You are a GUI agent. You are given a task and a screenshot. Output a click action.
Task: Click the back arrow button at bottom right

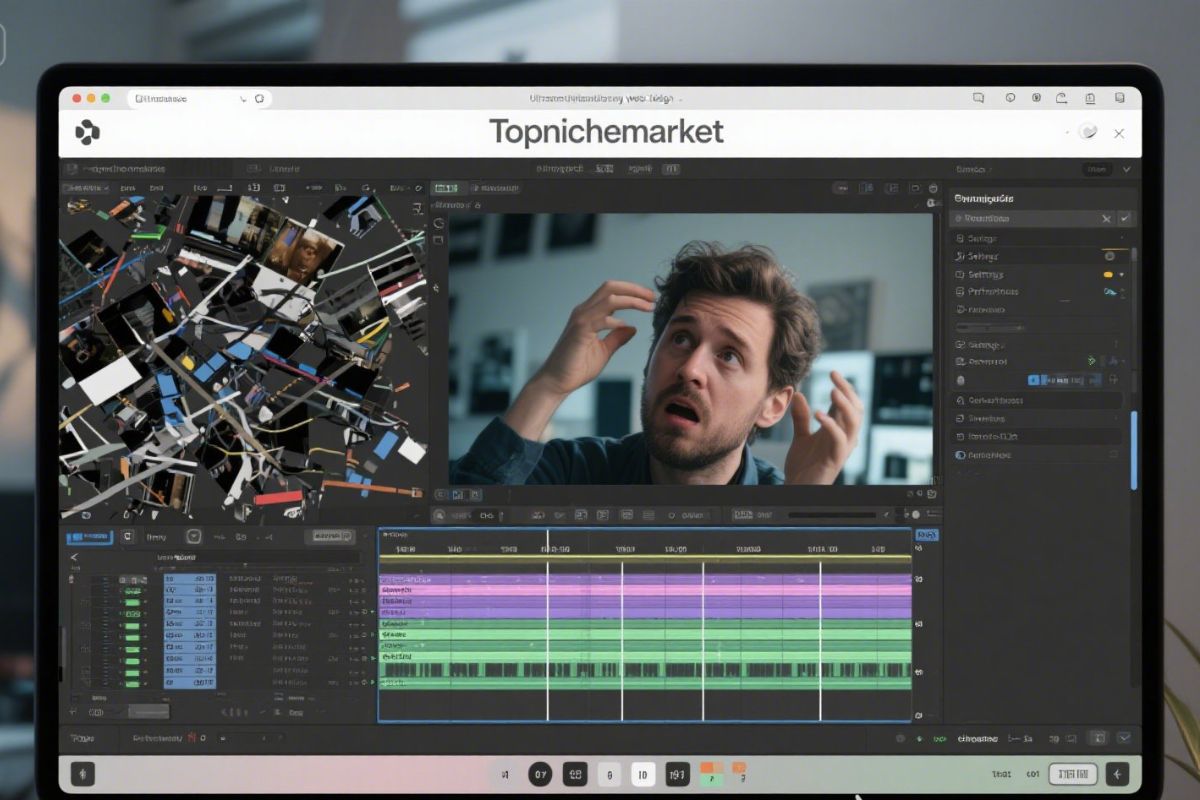pyautogui.click(x=1117, y=774)
